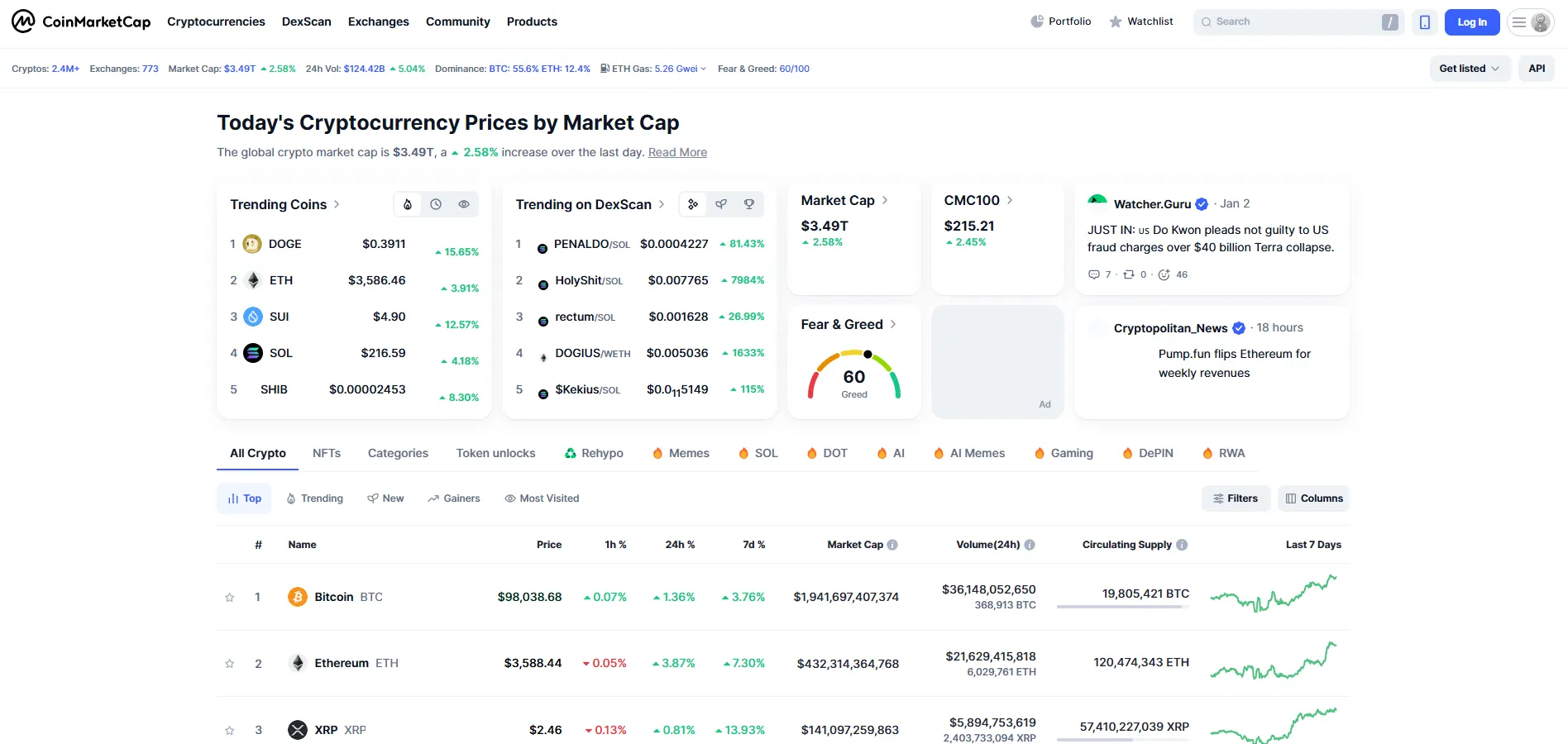Follow the Read More link
The image size is (1568, 744).
coord(677,152)
